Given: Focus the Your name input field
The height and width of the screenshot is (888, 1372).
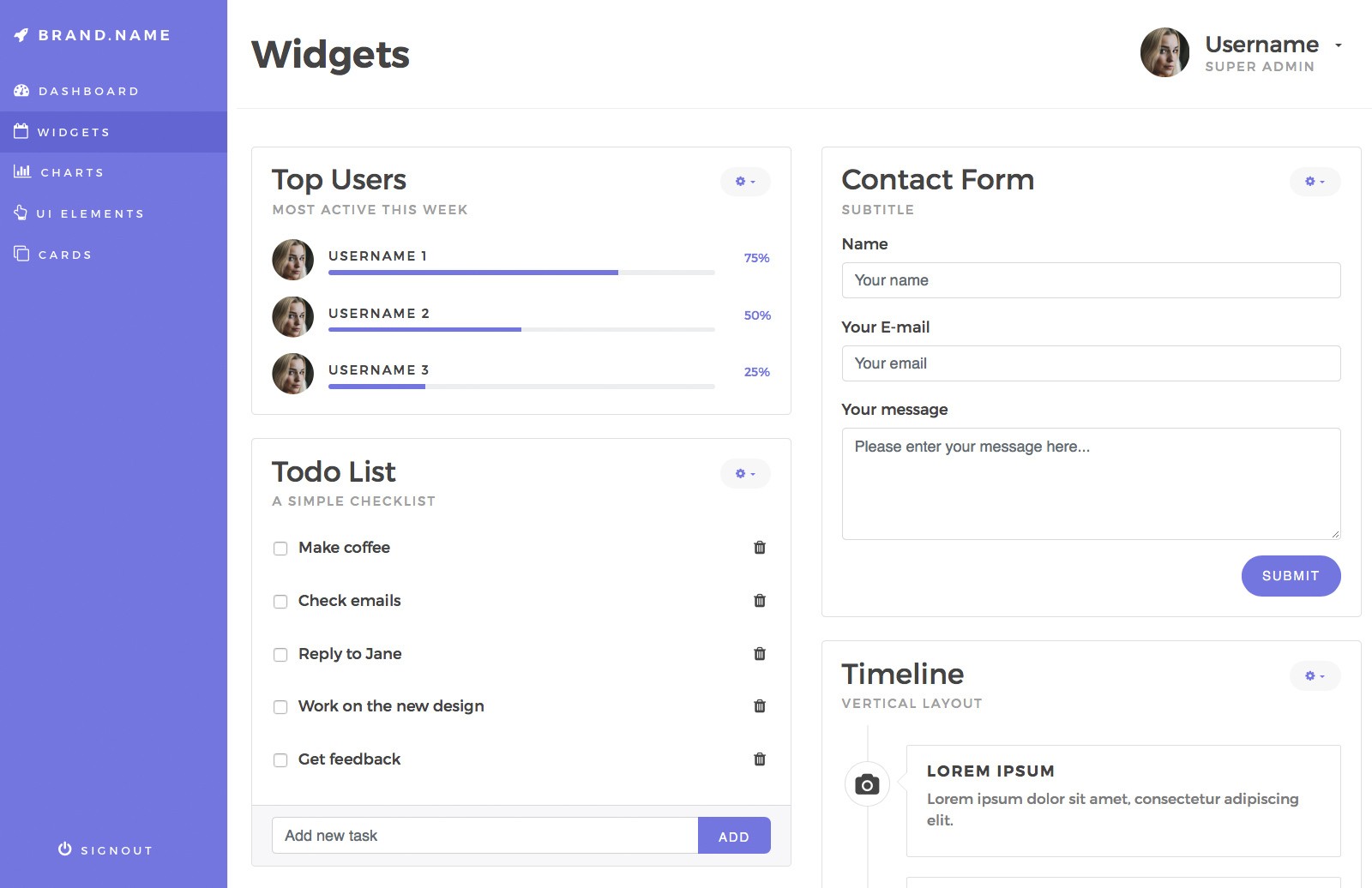Looking at the screenshot, I should (x=1091, y=280).
